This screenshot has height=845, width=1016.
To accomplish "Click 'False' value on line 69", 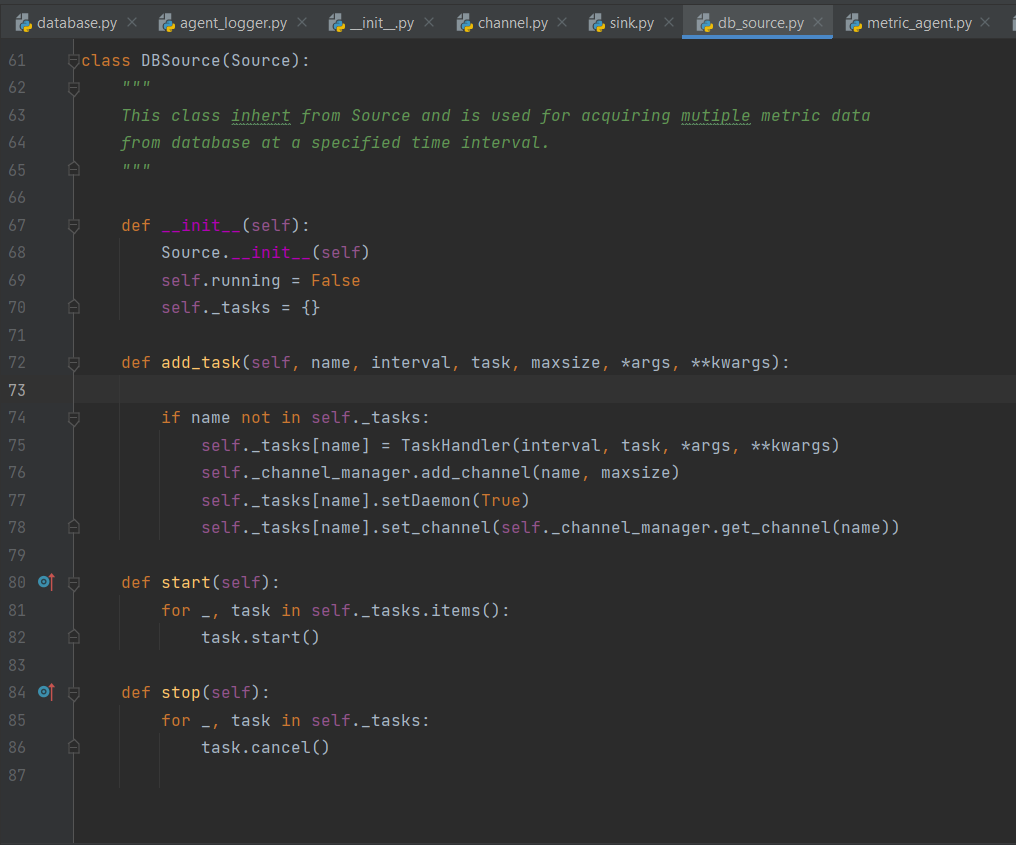I will pyautogui.click(x=336, y=281).
